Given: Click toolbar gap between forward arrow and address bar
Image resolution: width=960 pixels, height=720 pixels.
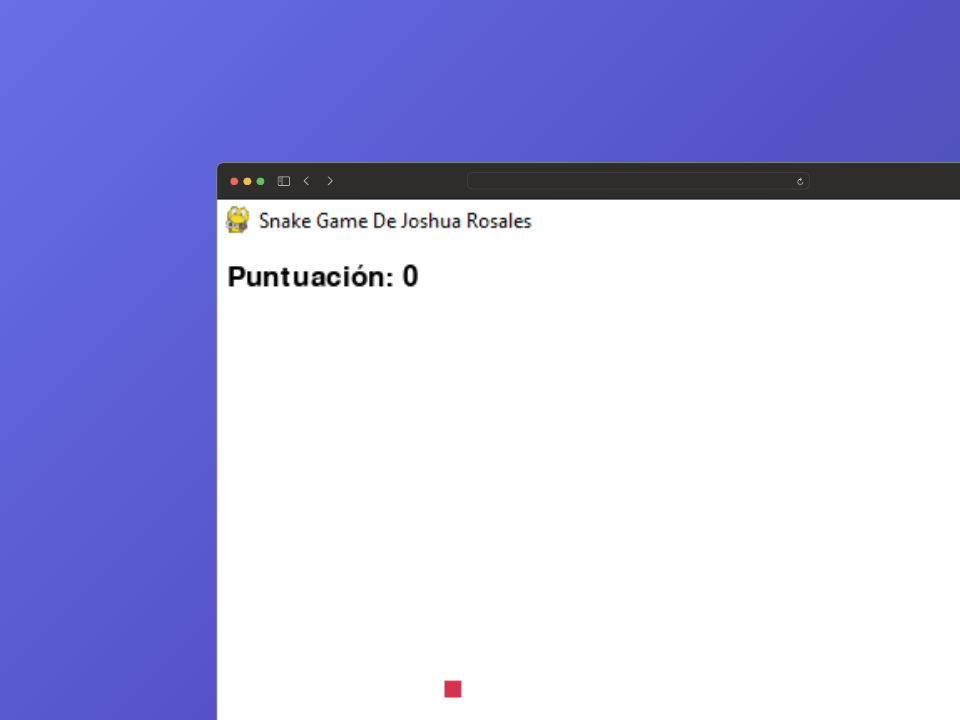Looking at the screenshot, I should pyautogui.click(x=400, y=181).
